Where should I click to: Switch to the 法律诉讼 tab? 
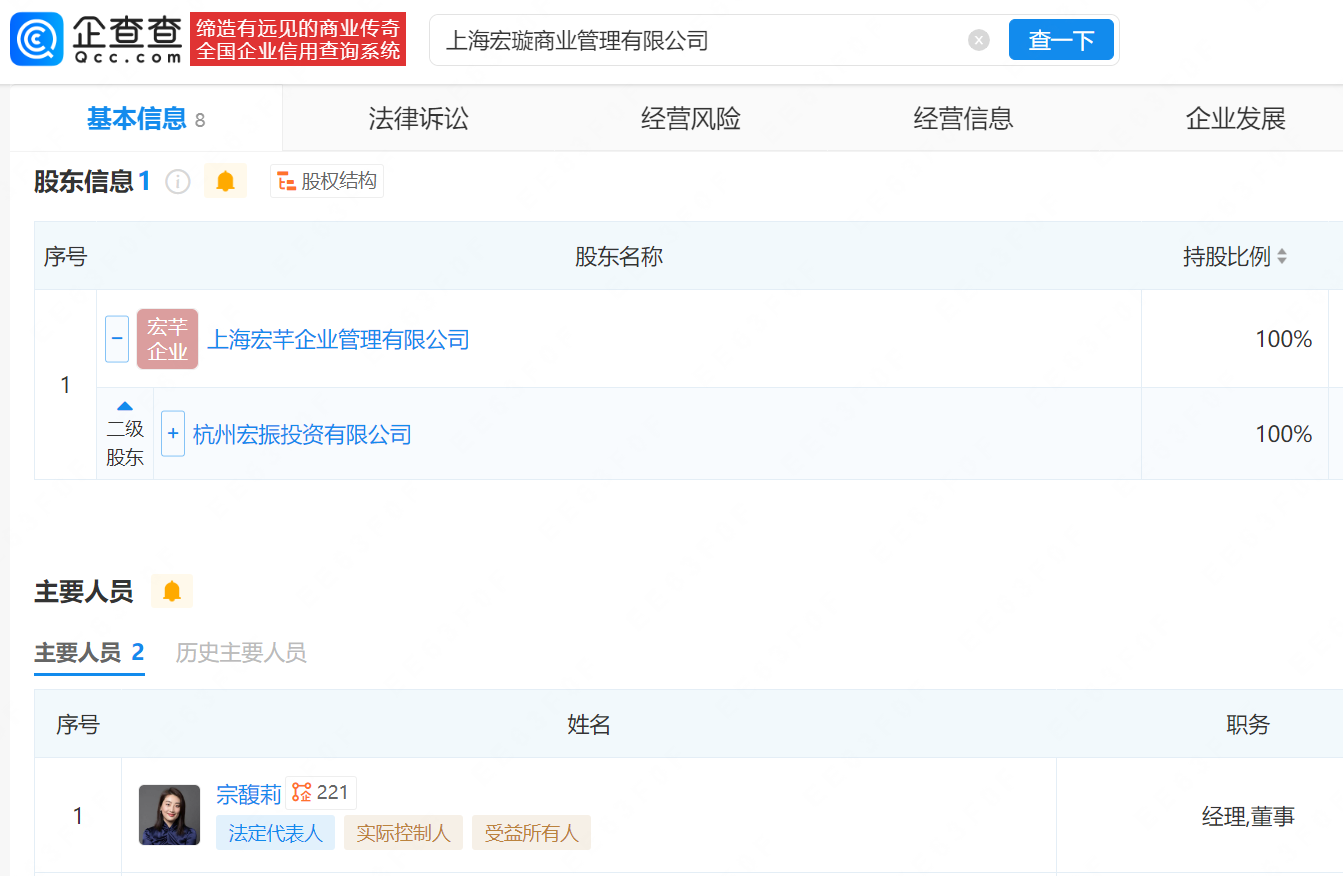[418, 119]
